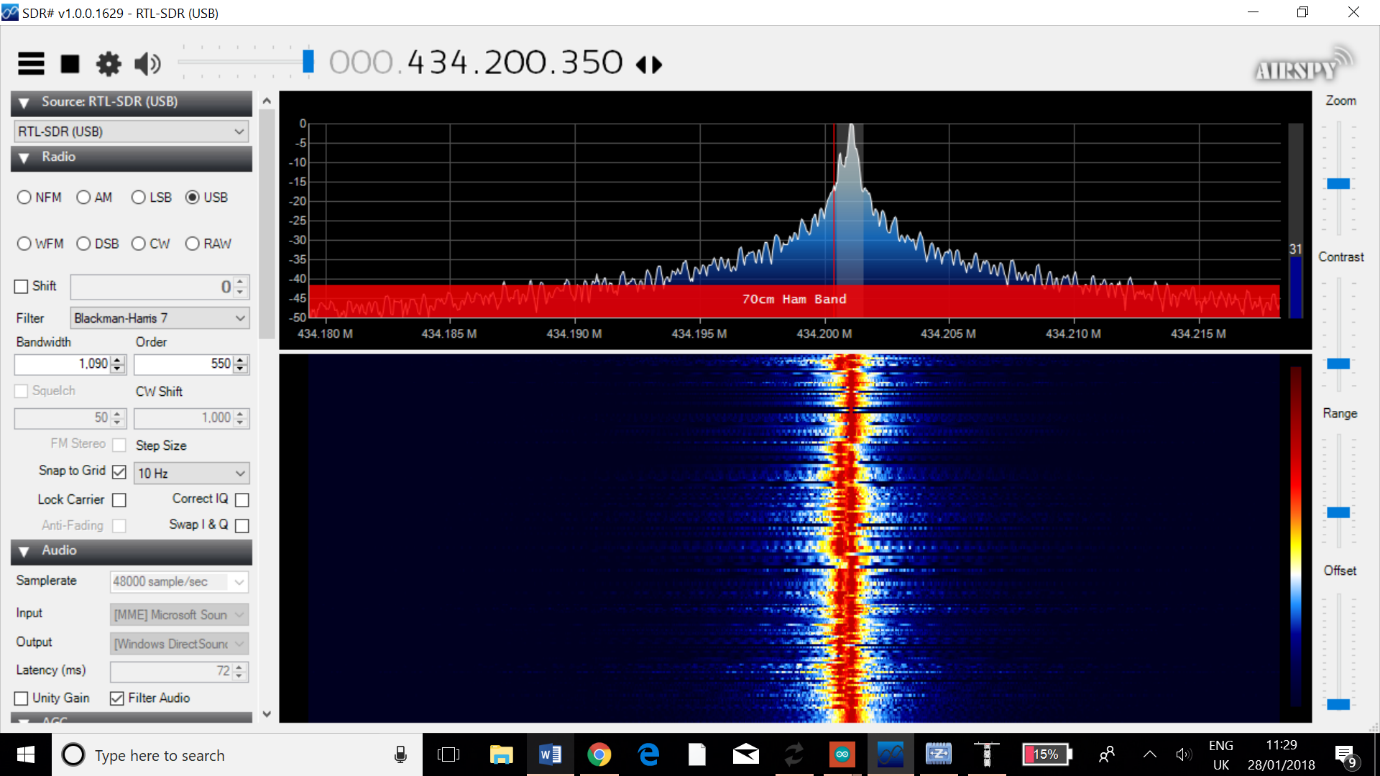Mute audio via the speaker icon

(x=147, y=64)
